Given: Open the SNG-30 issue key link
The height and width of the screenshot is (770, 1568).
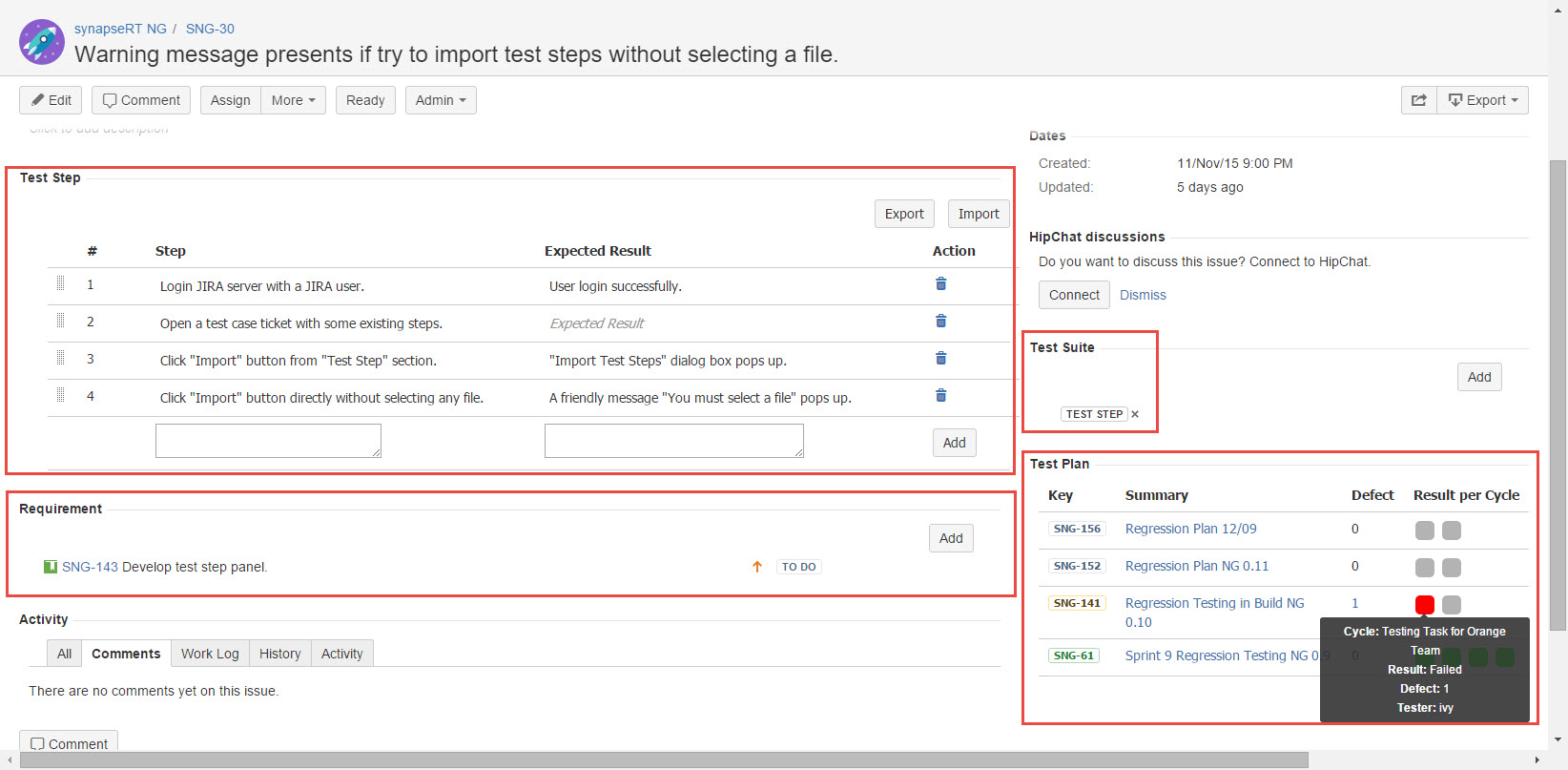Looking at the screenshot, I should (210, 29).
